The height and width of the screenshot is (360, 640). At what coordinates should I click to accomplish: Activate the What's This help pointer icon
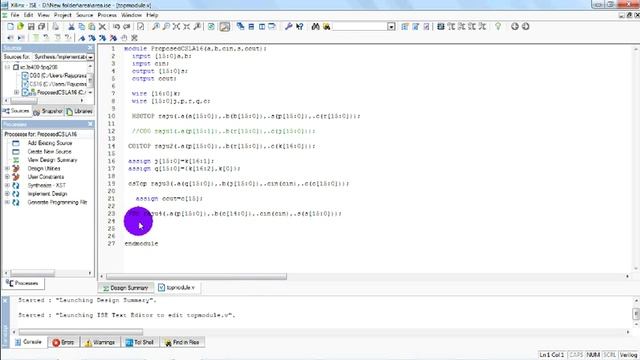click(x=300, y=27)
